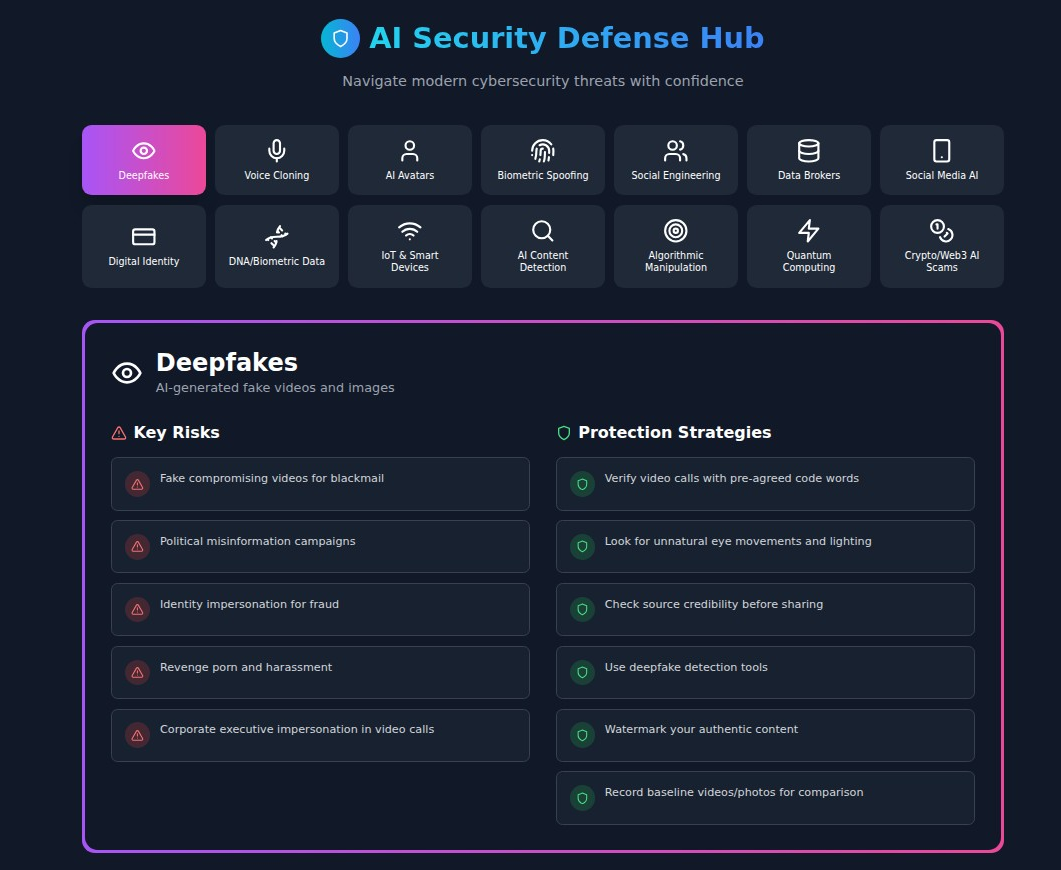The width and height of the screenshot is (1061, 870).
Task: Click the Digital Identity card icon
Action: pos(143,236)
